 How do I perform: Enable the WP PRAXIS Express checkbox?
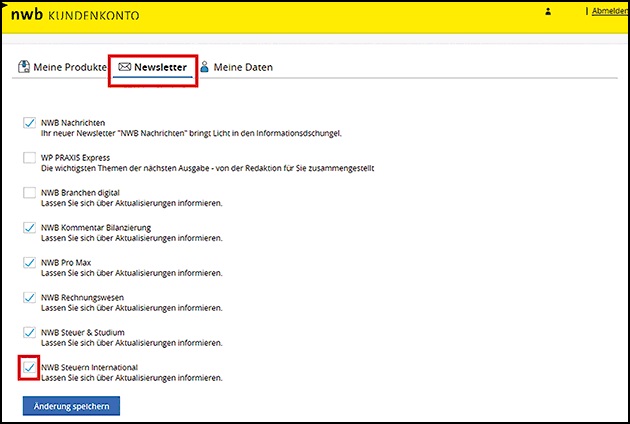[29, 158]
